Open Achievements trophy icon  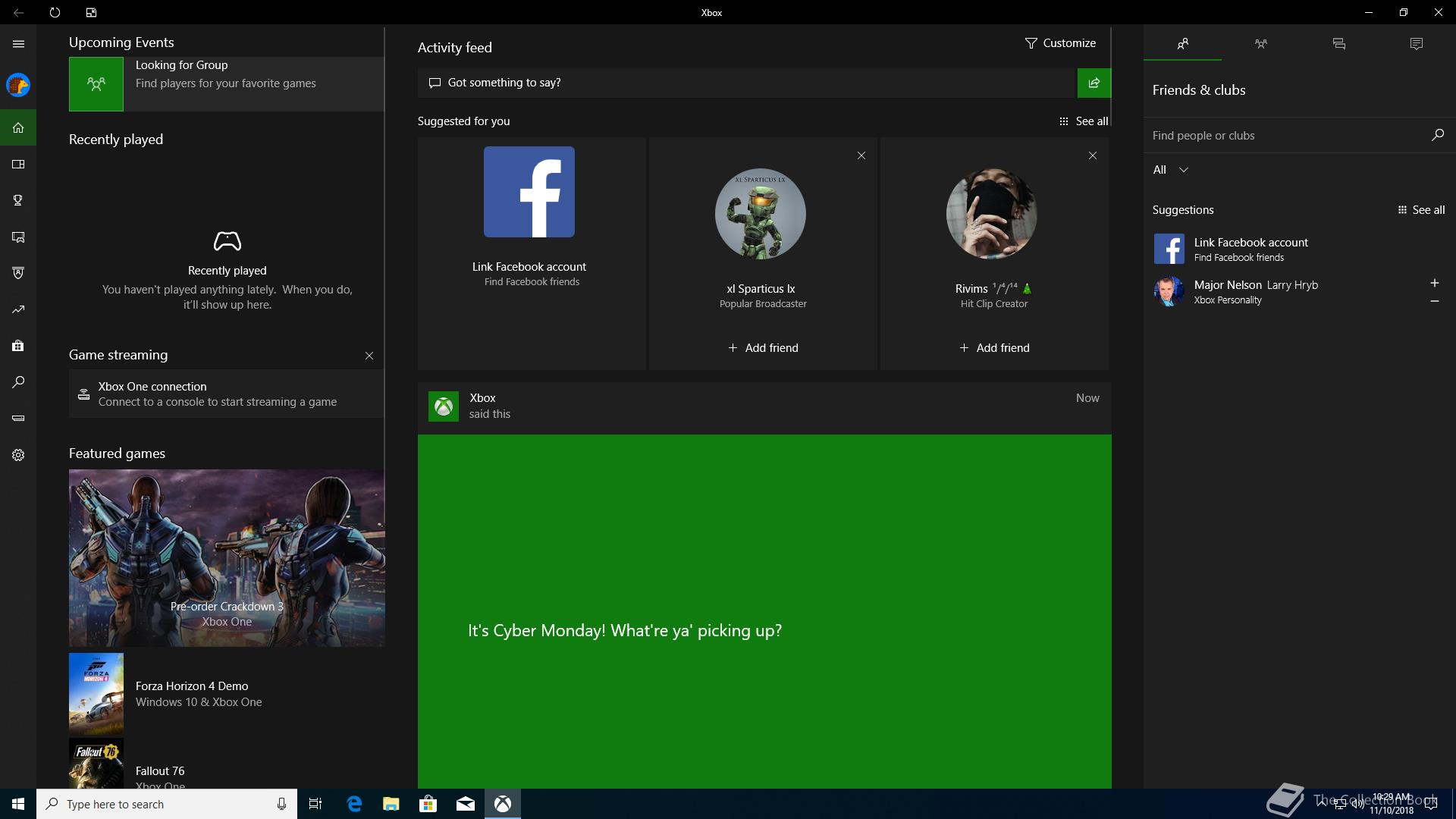(18, 200)
